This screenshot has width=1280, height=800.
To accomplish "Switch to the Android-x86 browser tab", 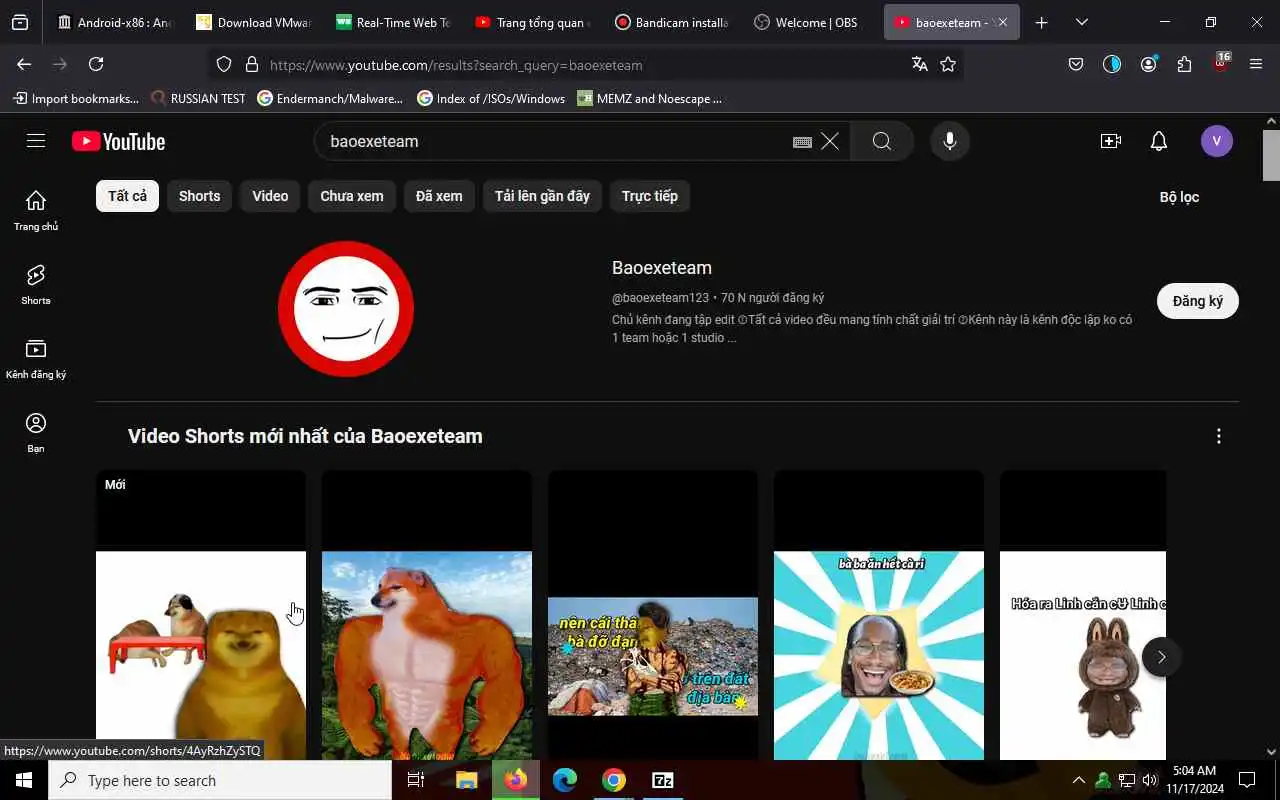I will (x=114, y=22).
